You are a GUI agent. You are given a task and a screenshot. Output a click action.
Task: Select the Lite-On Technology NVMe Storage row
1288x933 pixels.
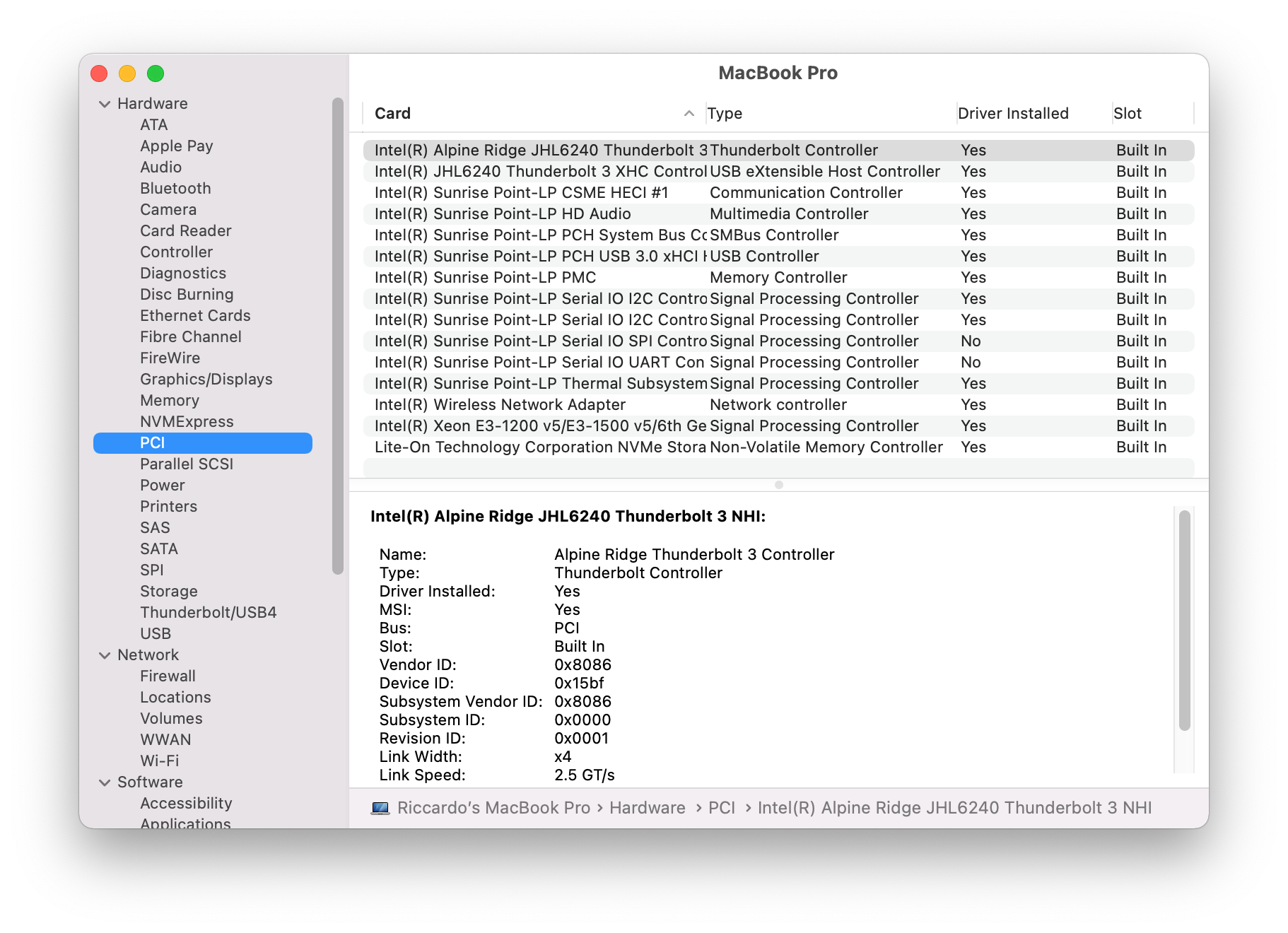(778, 447)
